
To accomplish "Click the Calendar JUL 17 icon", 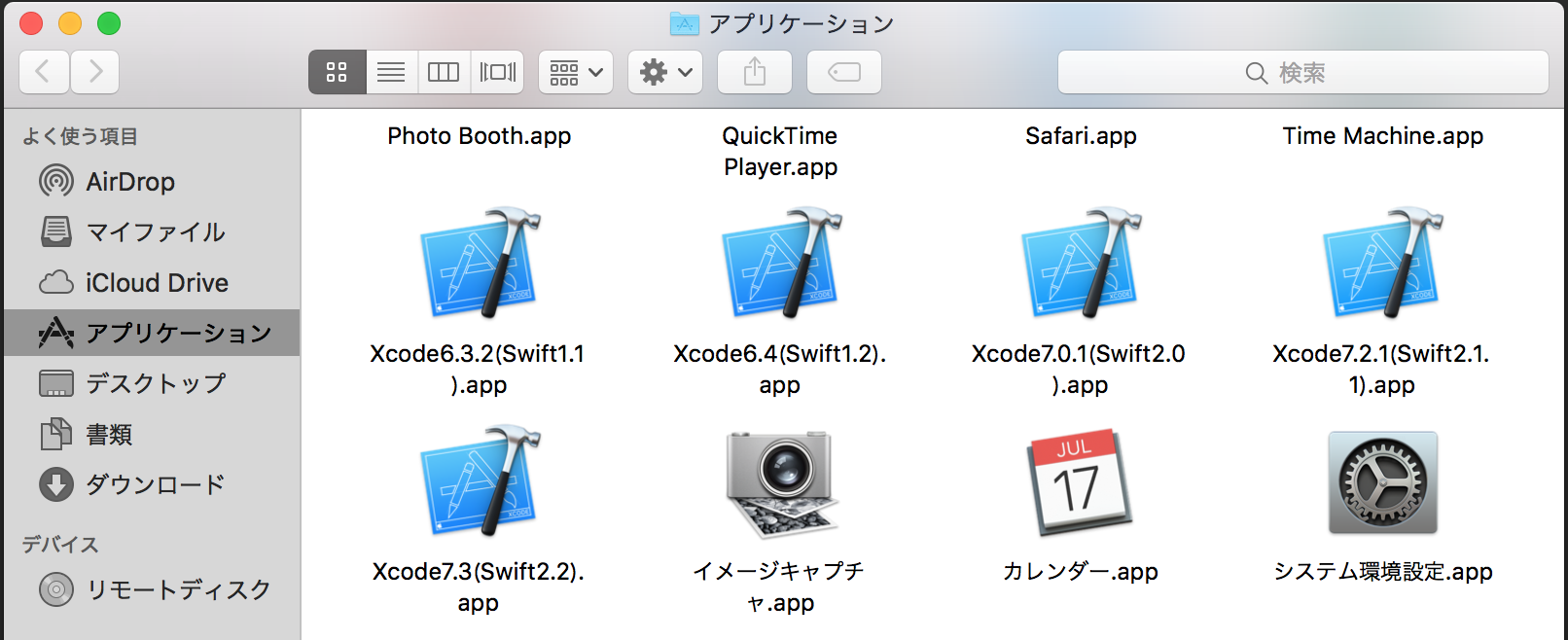I will [x=1080, y=482].
